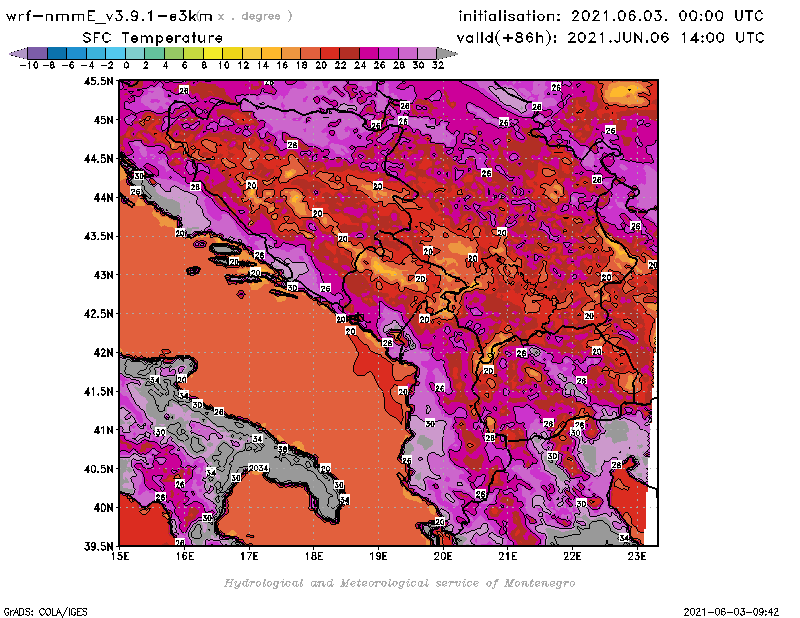The image size is (800, 618).
Task: Click the '20E' longitude label
Action: (443, 556)
